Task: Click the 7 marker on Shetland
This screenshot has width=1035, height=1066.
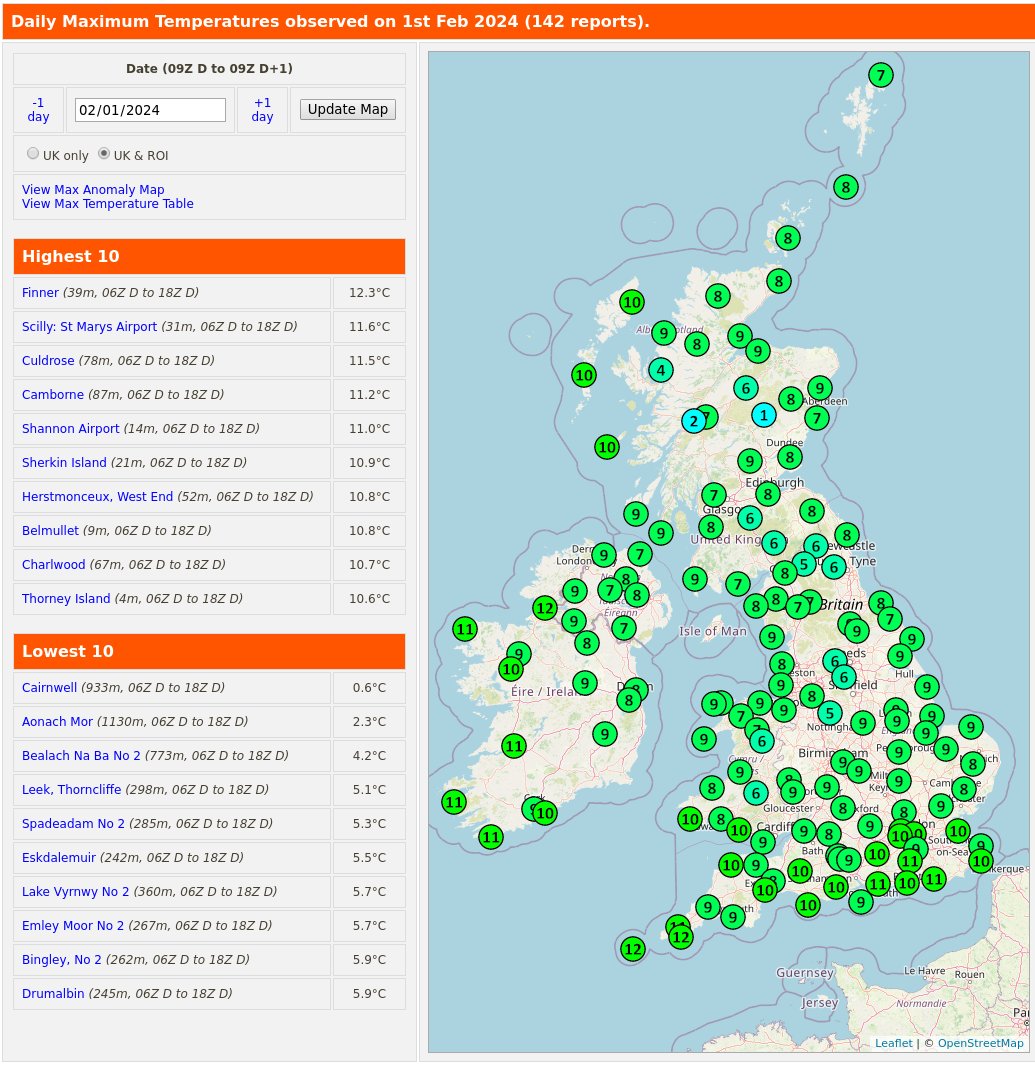Action: click(x=881, y=75)
